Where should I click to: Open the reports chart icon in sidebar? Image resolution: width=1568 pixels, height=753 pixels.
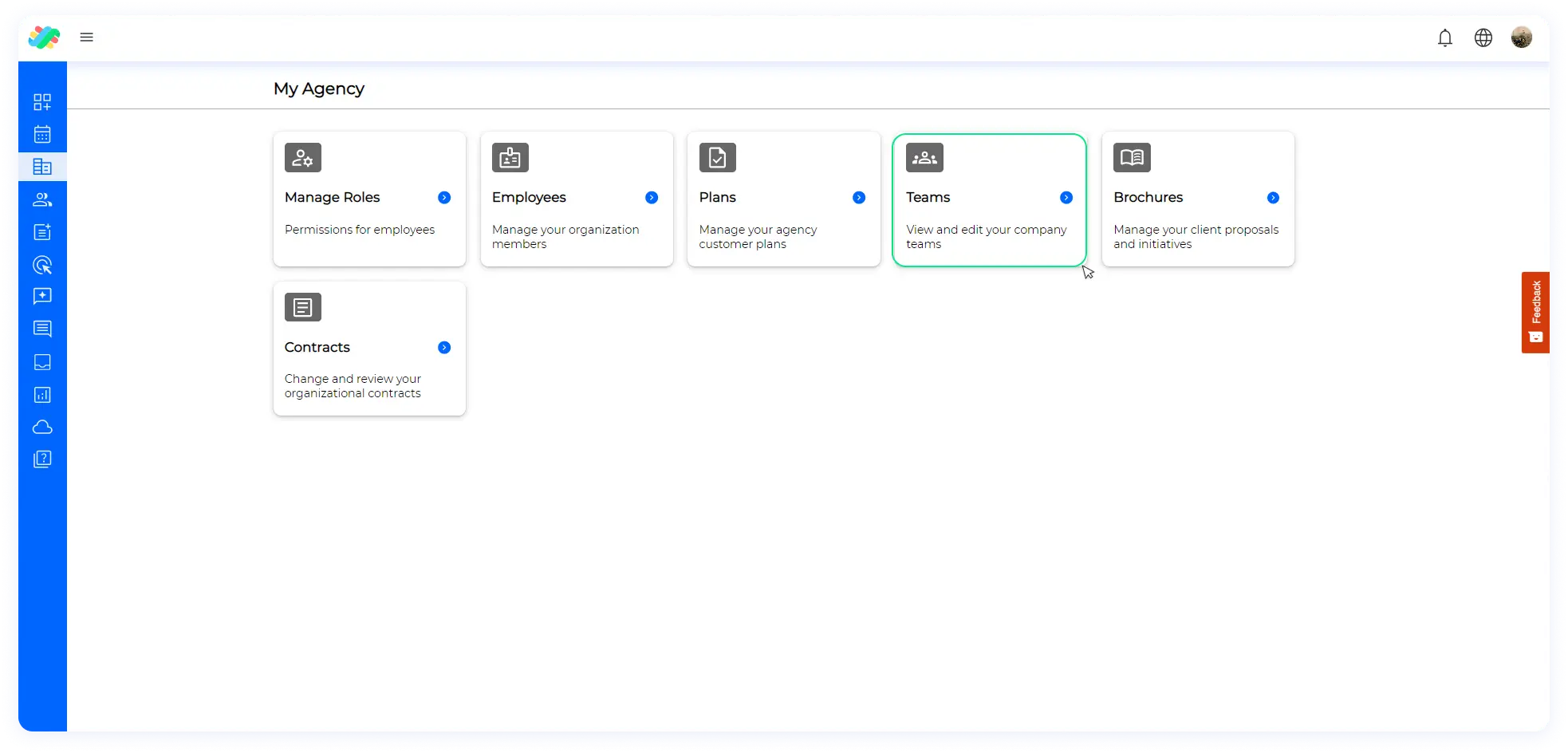42,395
